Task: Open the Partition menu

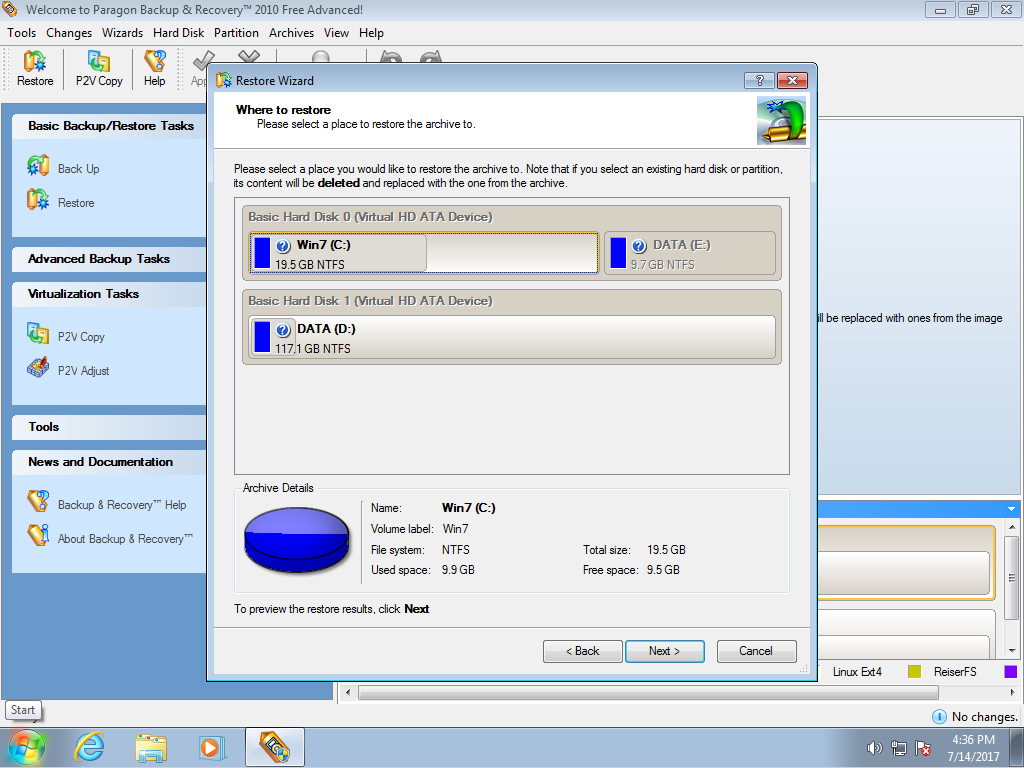Action: point(236,33)
